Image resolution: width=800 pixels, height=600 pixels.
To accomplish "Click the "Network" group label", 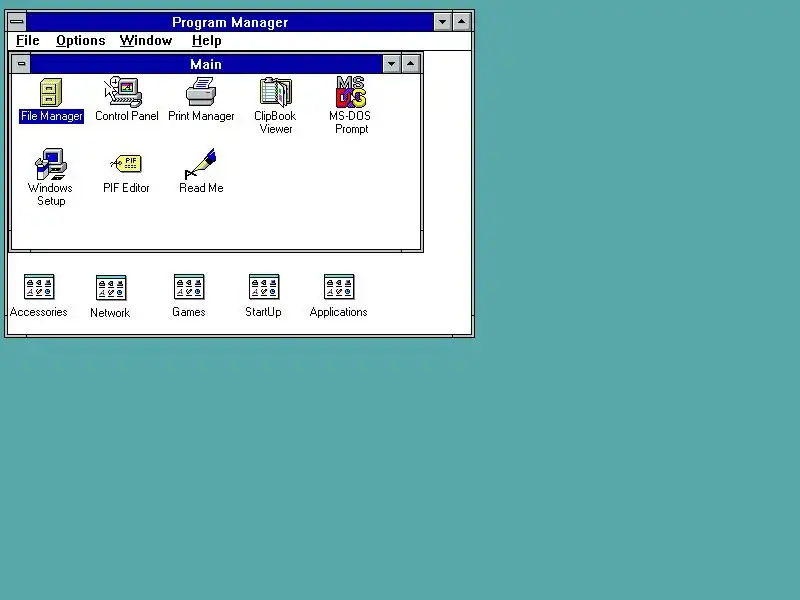I will point(110,313).
